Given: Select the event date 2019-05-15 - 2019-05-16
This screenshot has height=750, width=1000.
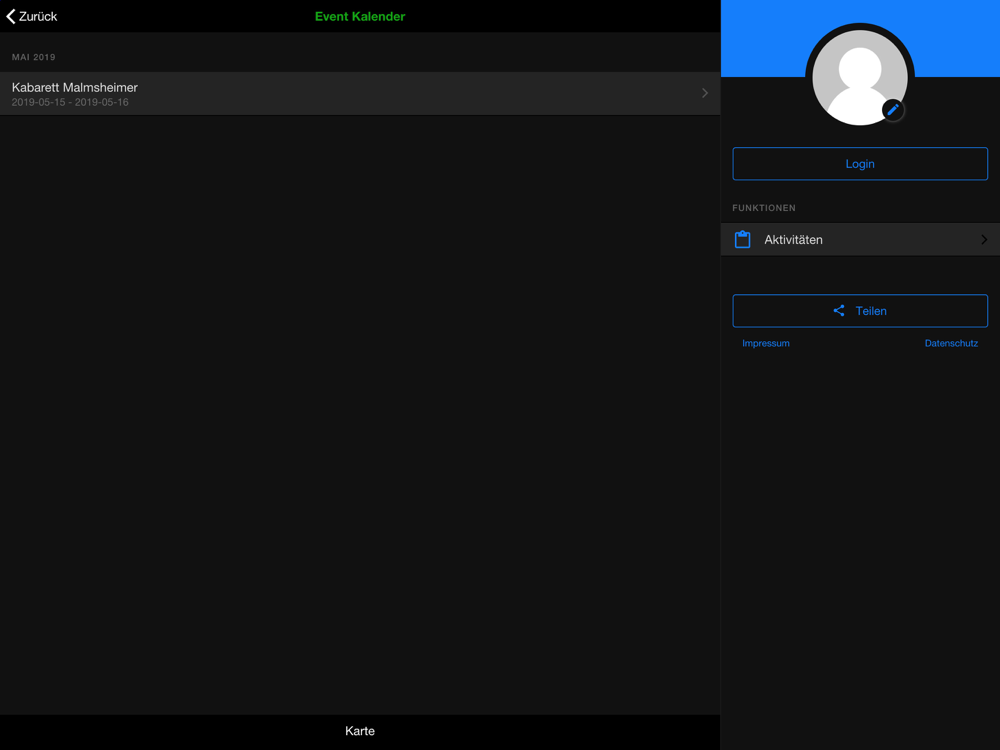Looking at the screenshot, I should 70,102.
